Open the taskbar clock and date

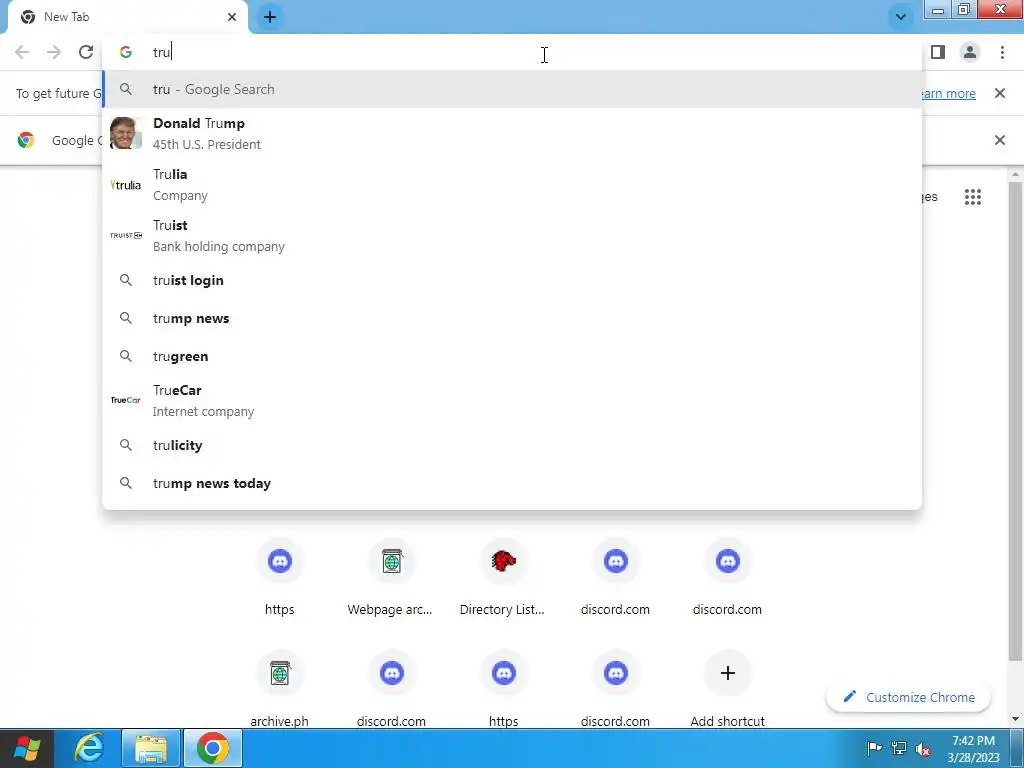(x=973, y=749)
